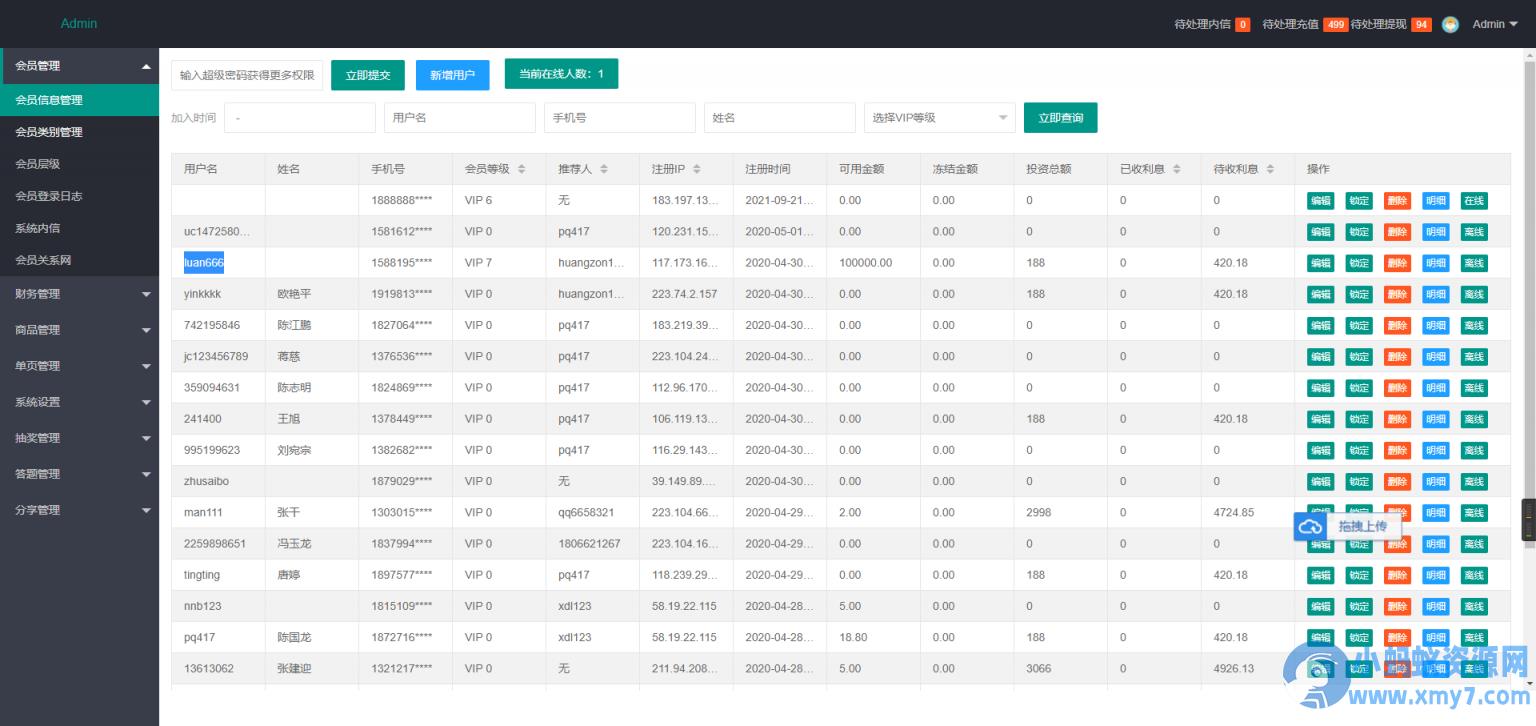Viewport: 1536px width, 726px height.
Task: Click 离线 status for user 2259898651
Action: 1474,544
